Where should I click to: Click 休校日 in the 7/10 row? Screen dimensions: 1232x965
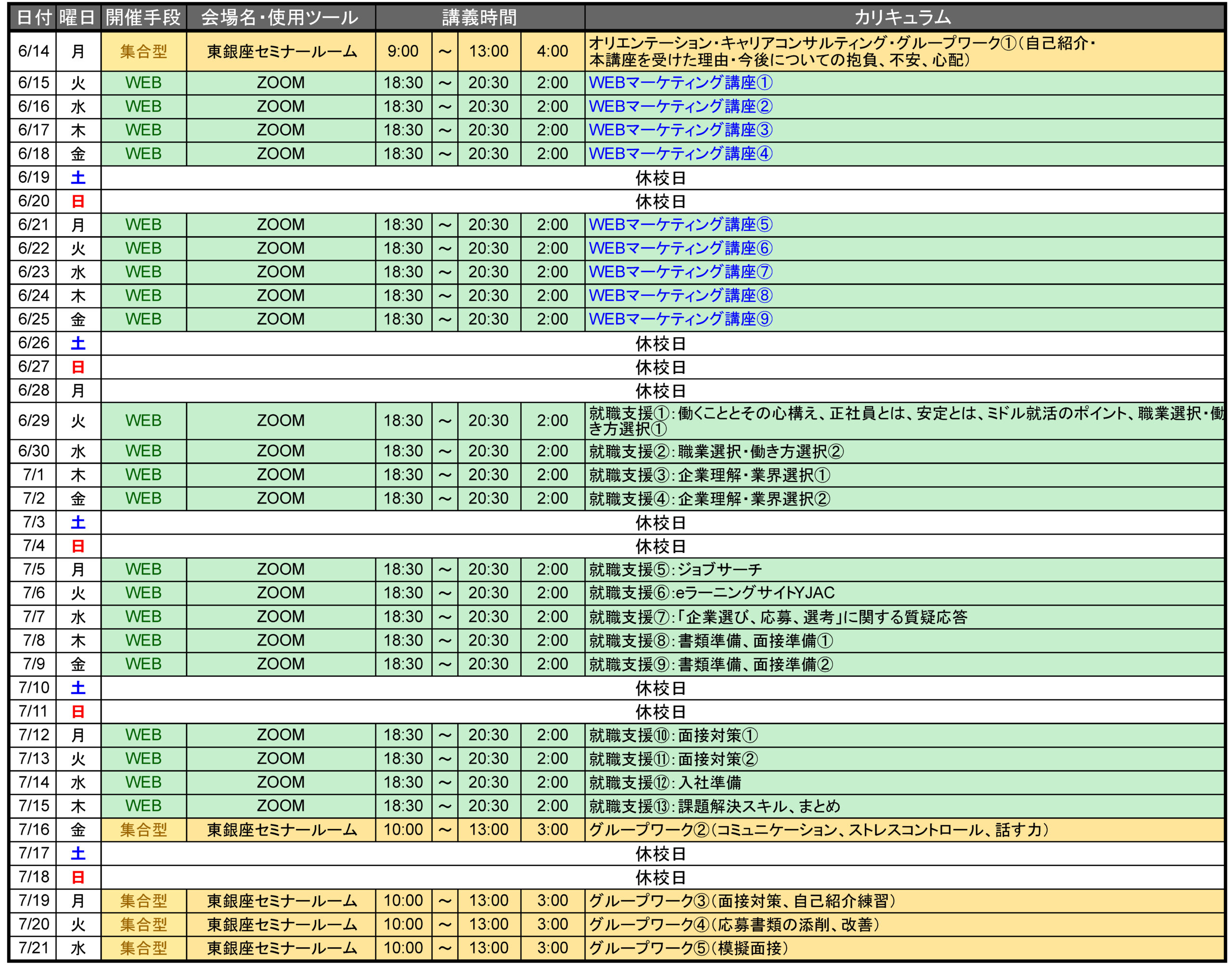661,689
